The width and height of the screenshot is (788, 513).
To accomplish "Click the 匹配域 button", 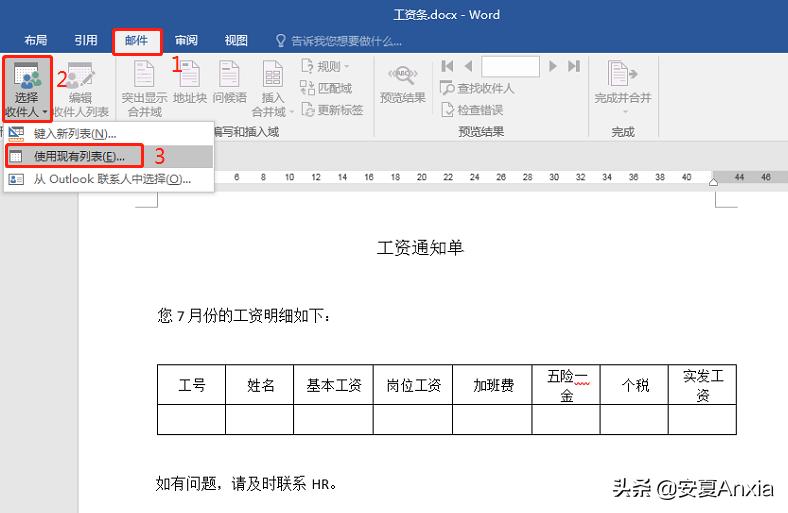I will (x=326, y=88).
